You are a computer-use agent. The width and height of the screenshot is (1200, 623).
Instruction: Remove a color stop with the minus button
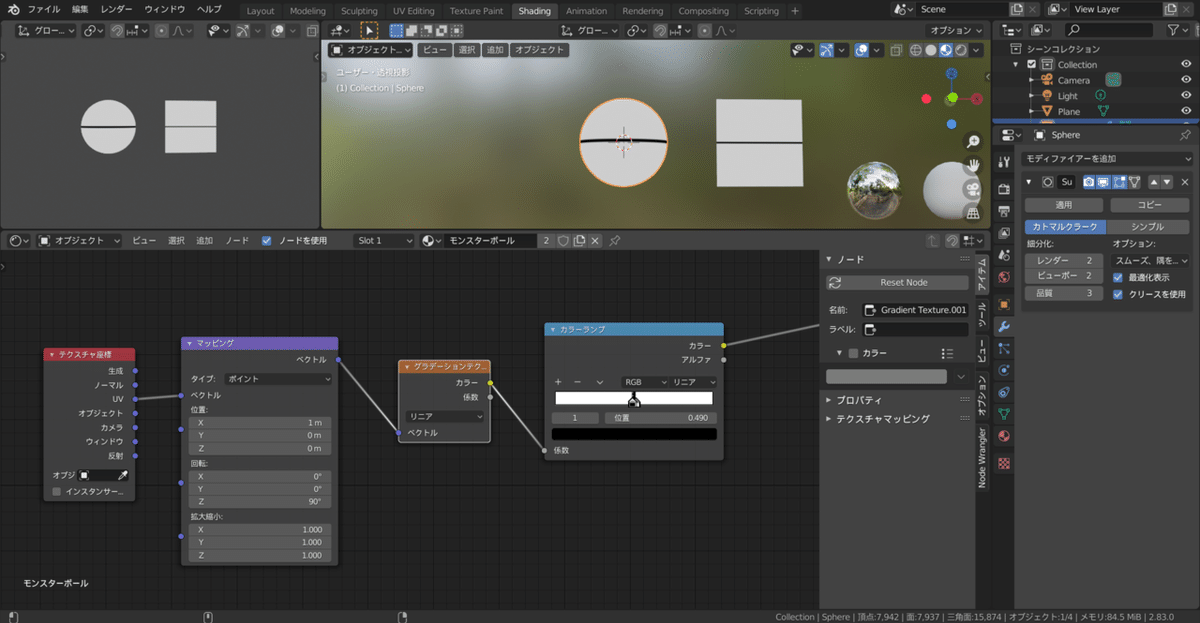577,382
